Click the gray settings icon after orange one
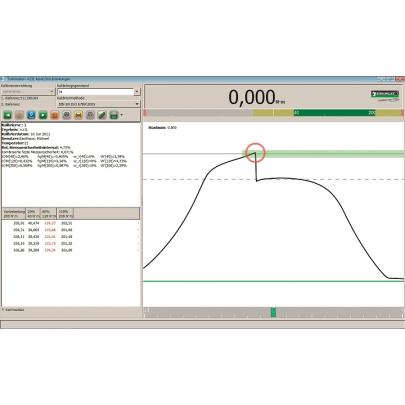The image size is (405, 405). [x=67, y=115]
